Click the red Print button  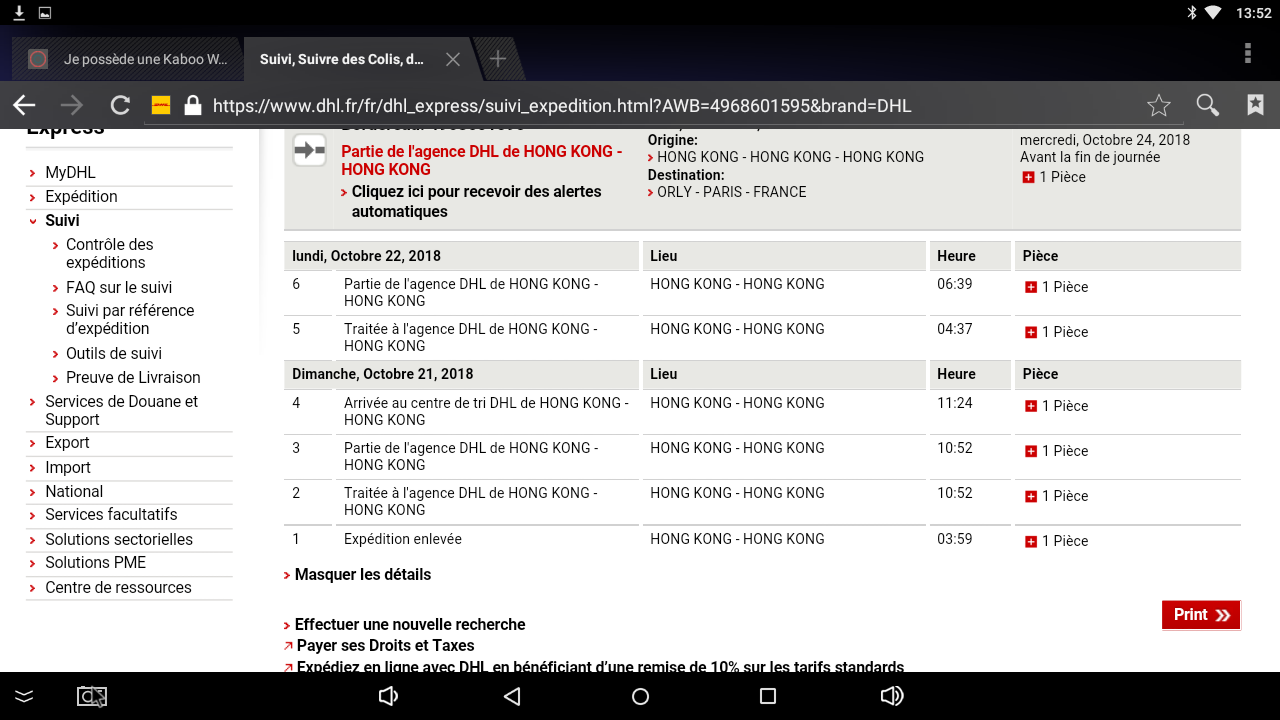coord(1201,615)
